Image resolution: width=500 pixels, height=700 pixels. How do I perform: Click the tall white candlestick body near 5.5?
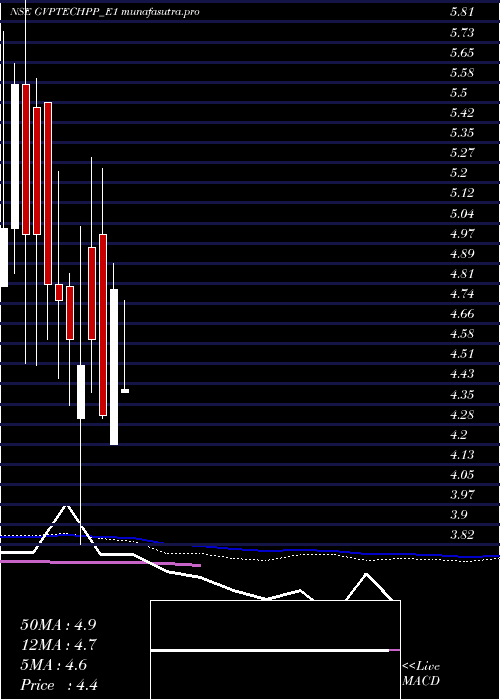tap(15, 156)
